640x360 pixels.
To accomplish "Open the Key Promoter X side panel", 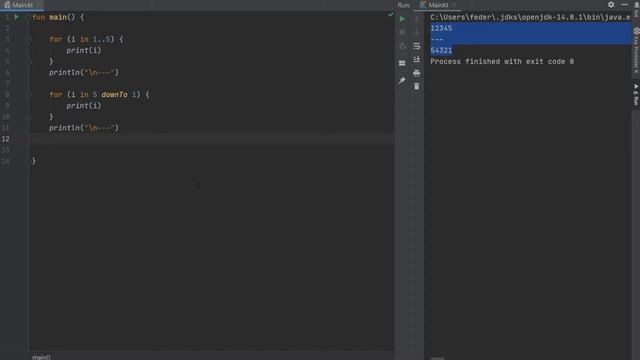I will coord(636,50).
